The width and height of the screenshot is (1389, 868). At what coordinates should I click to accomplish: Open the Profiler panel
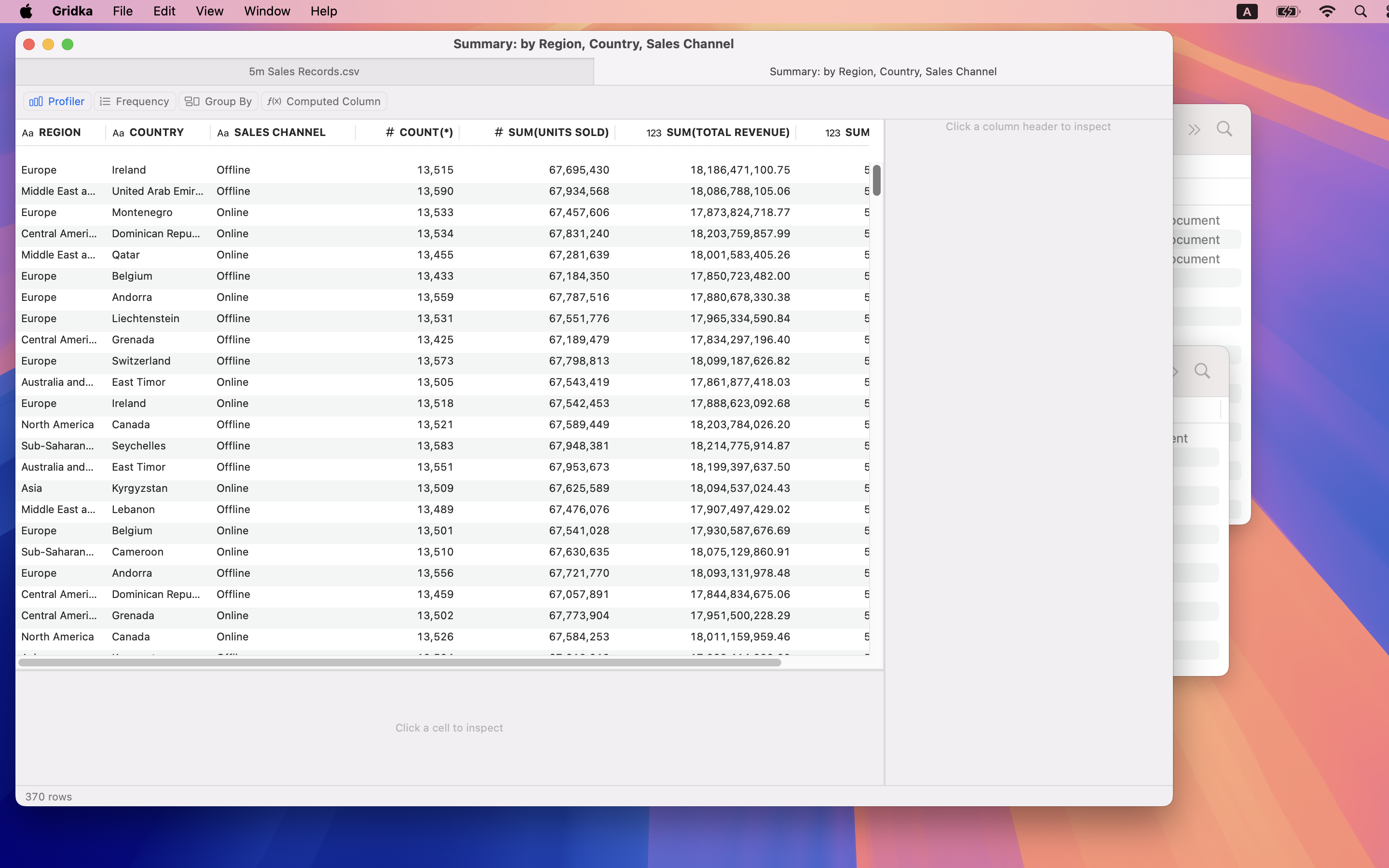click(x=57, y=101)
